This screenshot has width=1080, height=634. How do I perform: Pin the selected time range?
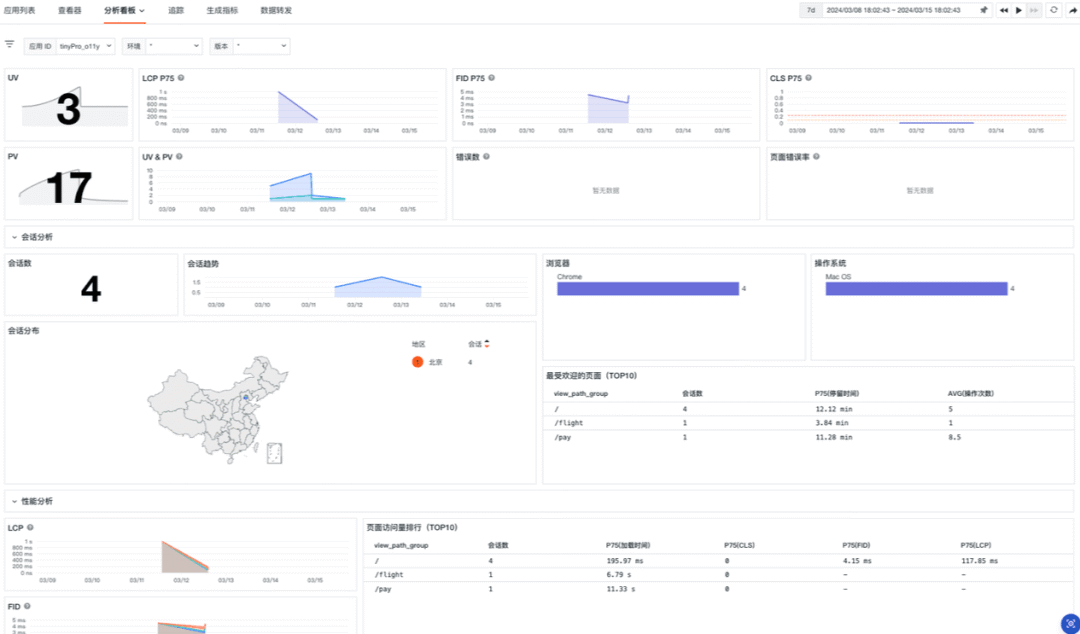984,10
